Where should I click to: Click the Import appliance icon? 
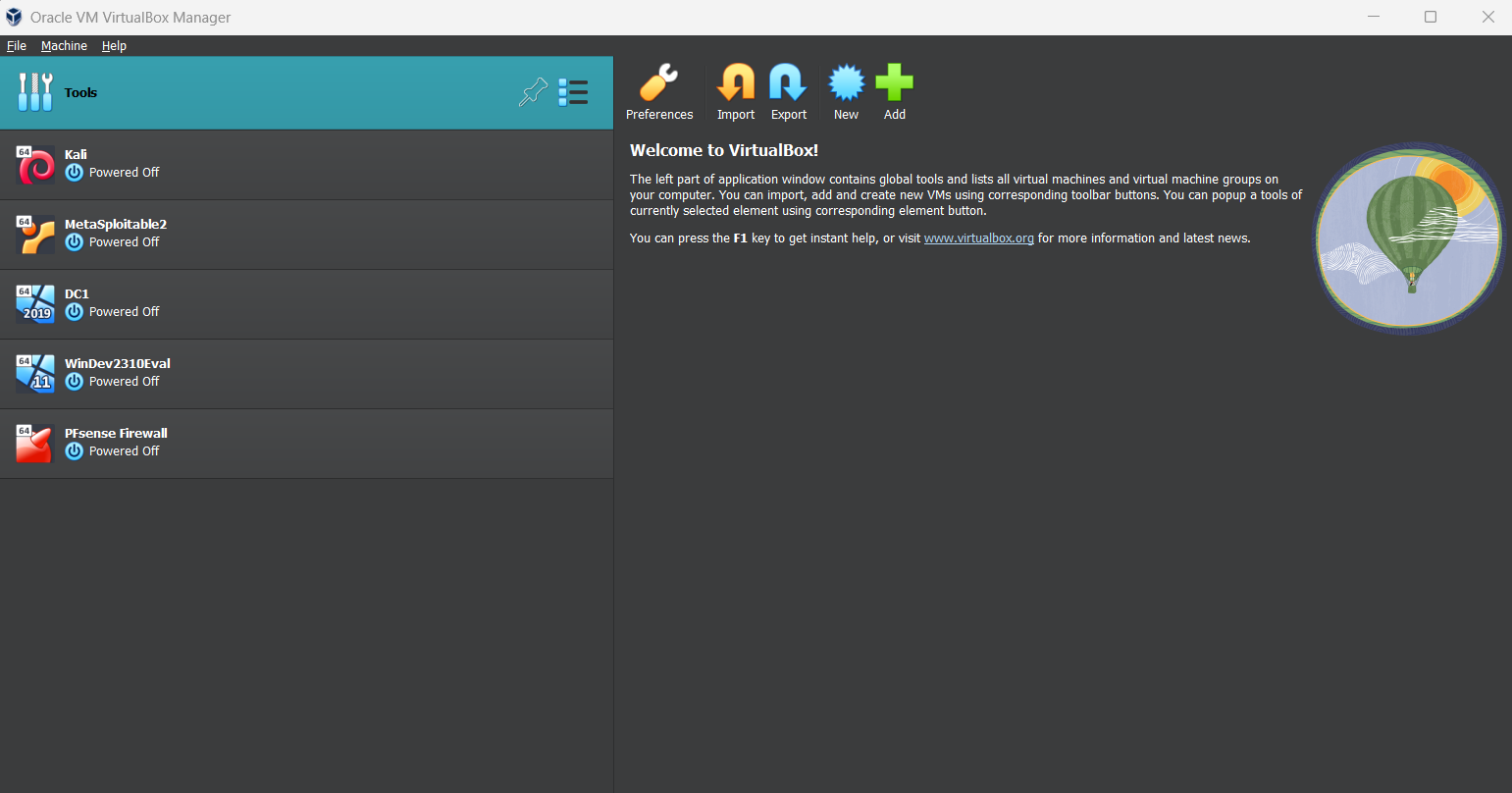click(x=735, y=82)
